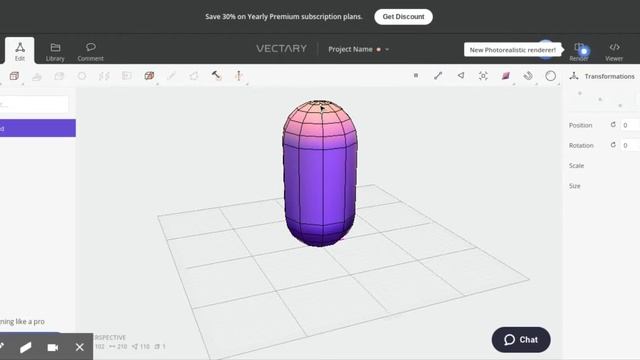
Task: Click the Get Discount button
Action: (403, 17)
